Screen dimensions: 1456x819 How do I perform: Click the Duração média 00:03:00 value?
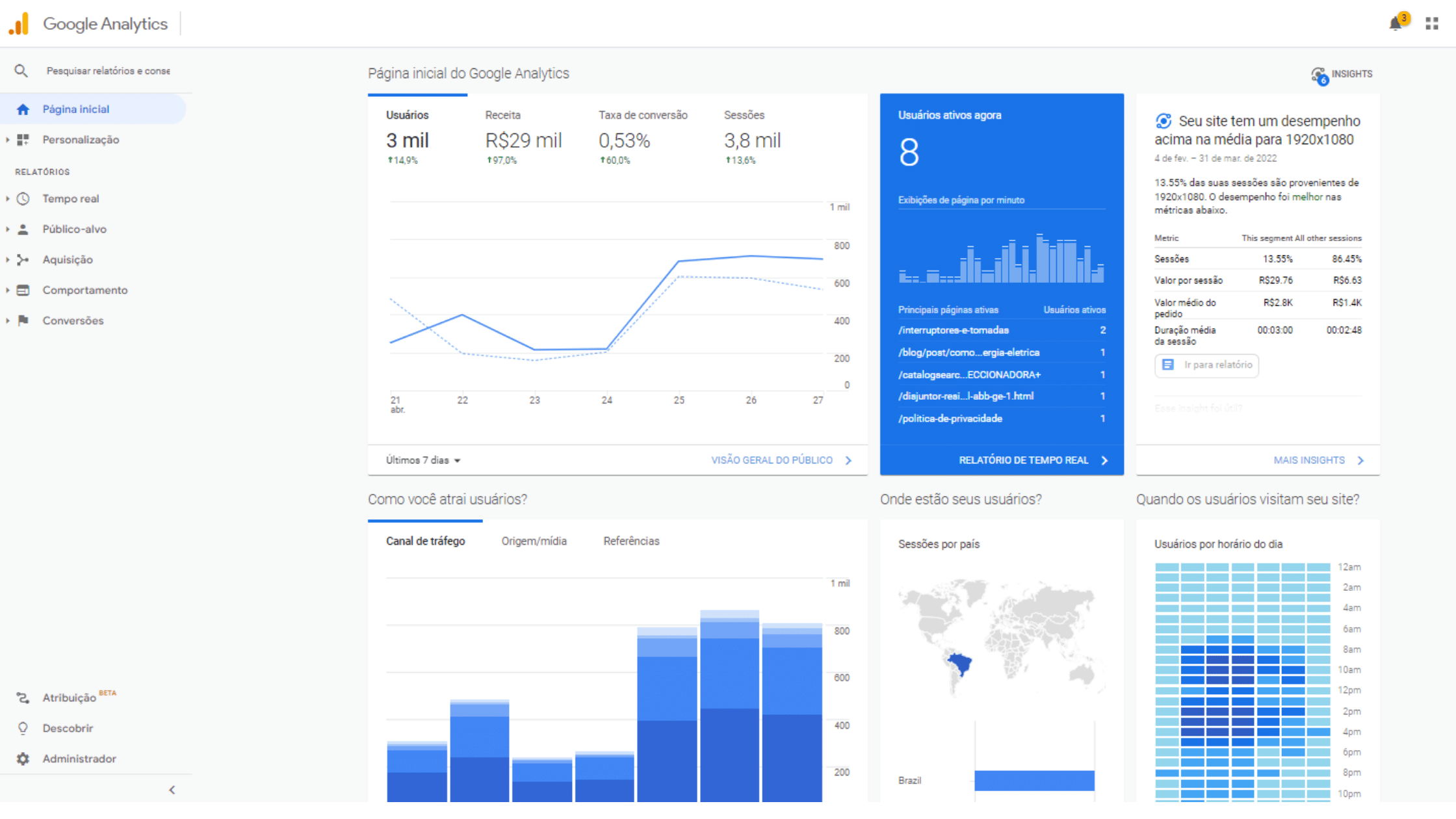pos(1275,330)
